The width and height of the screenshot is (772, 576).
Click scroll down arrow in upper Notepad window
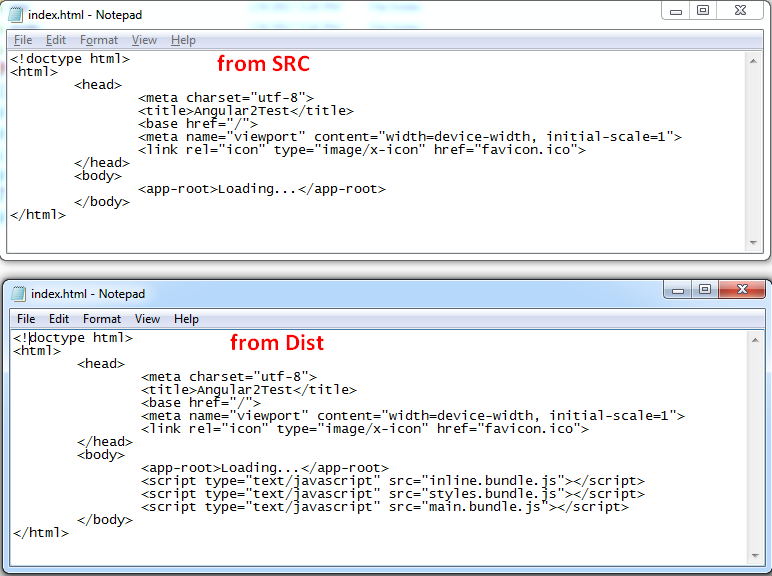tap(753, 242)
